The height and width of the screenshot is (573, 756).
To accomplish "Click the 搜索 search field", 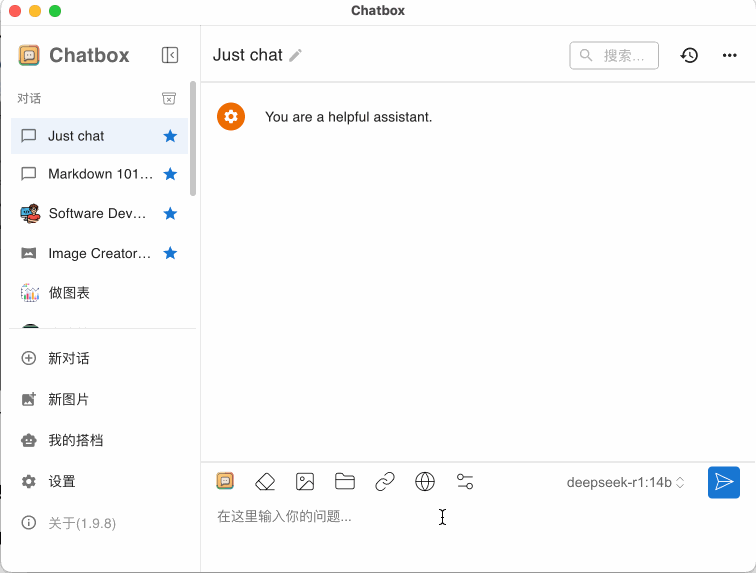I will [x=614, y=55].
